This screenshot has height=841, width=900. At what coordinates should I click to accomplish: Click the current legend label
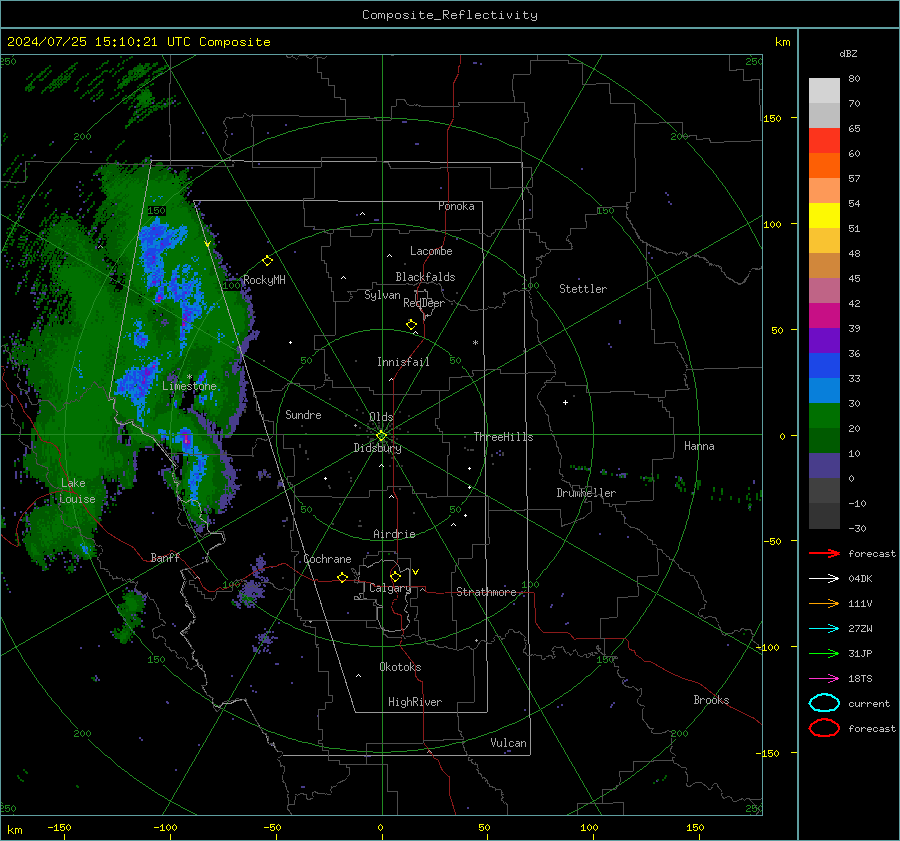click(x=869, y=703)
